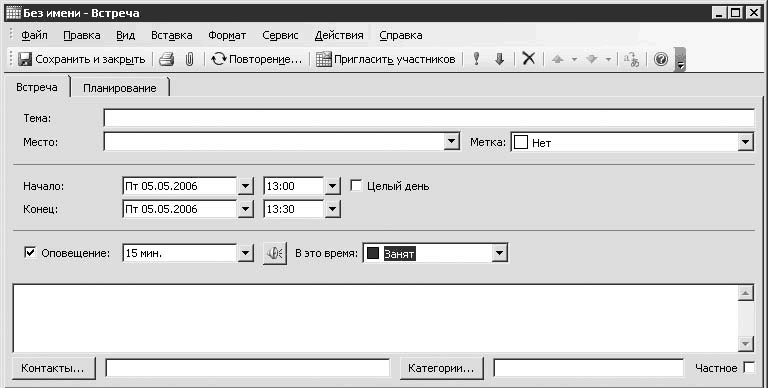Set low importance with the down-arrow icon

[499, 59]
